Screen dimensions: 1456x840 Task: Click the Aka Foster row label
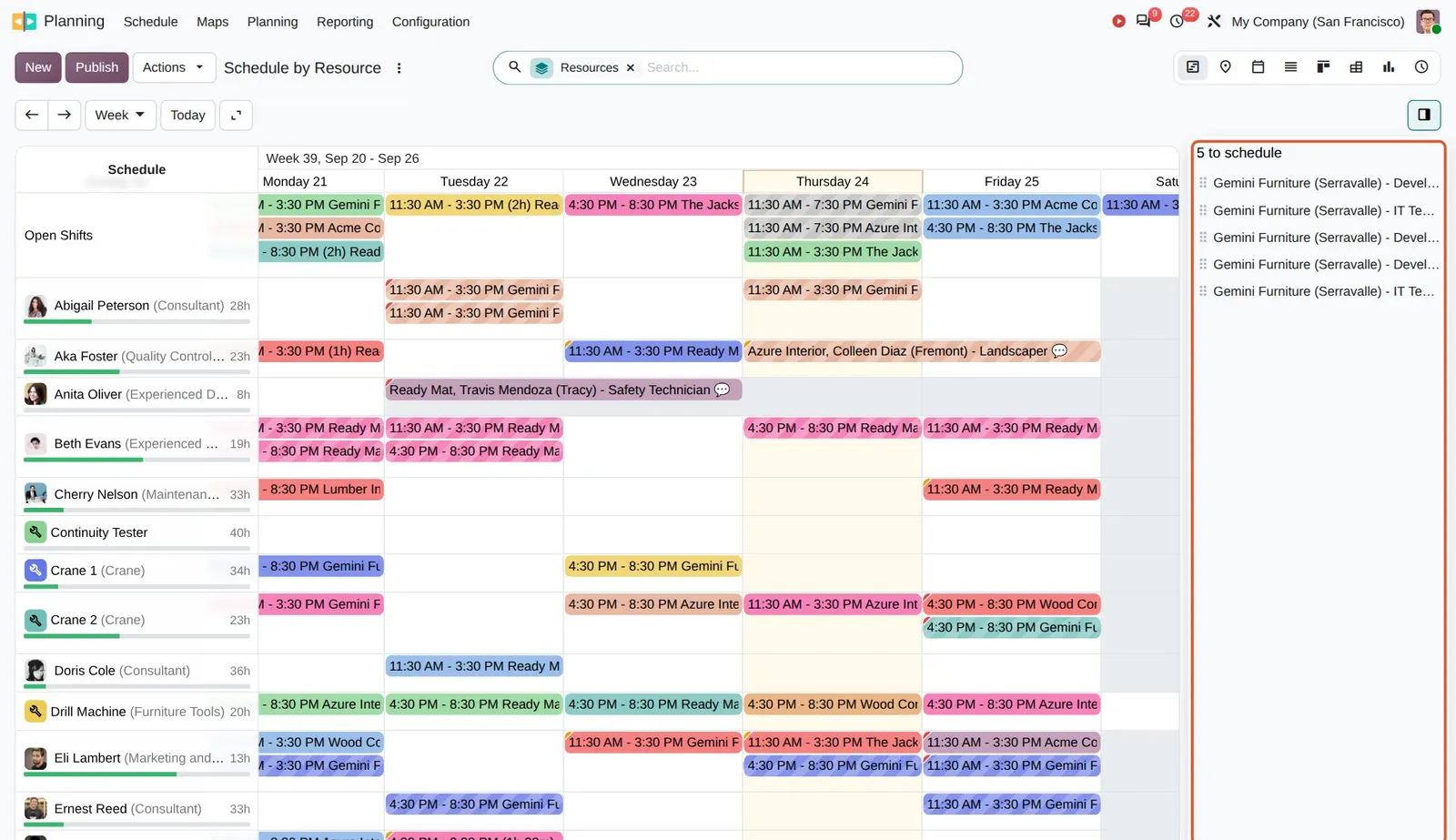(x=139, y=356)
